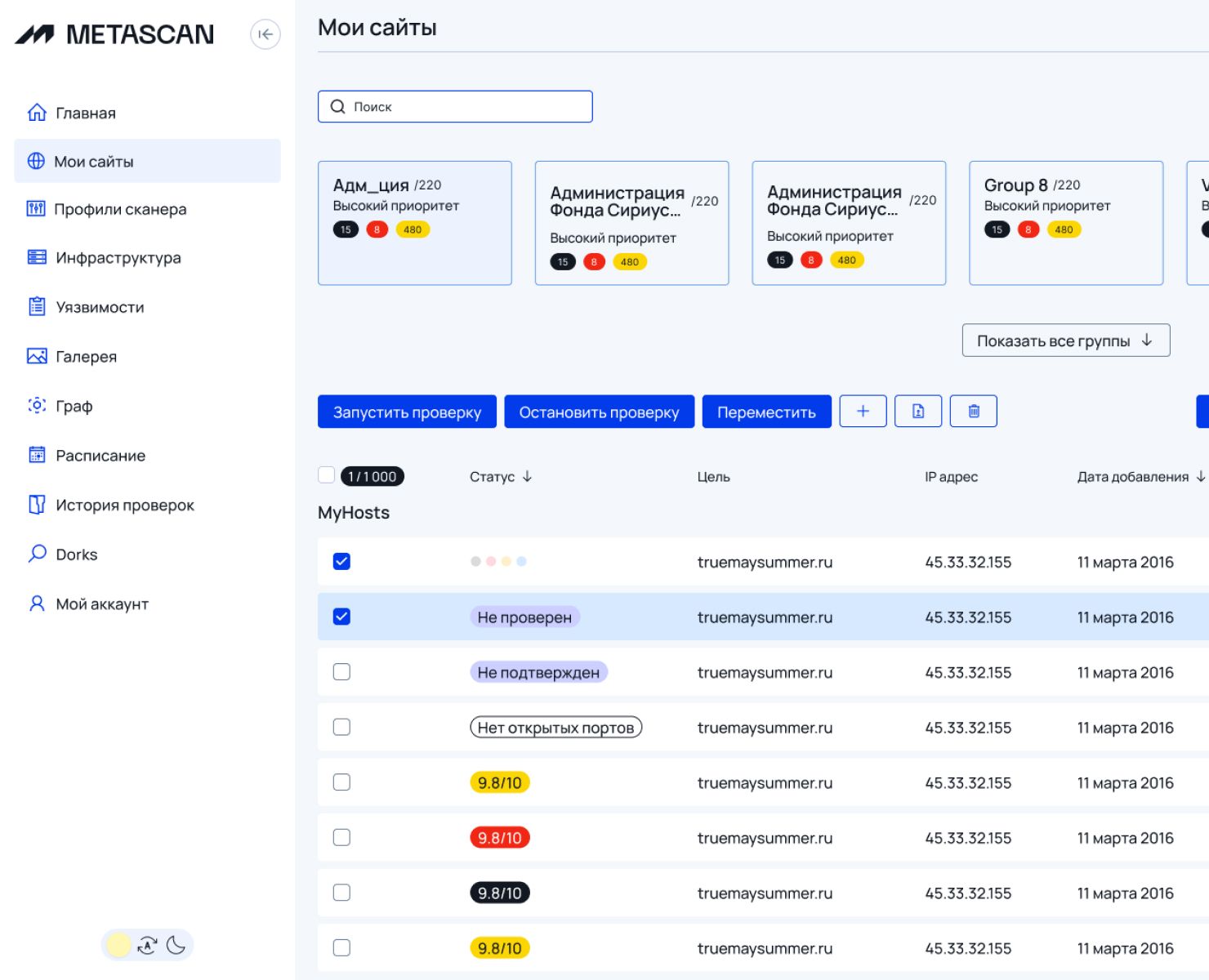Click the 1 / 1 000 selection counter
Image resolution: width=1209 pixels, height=980 pixels.
tap(372, 476)
